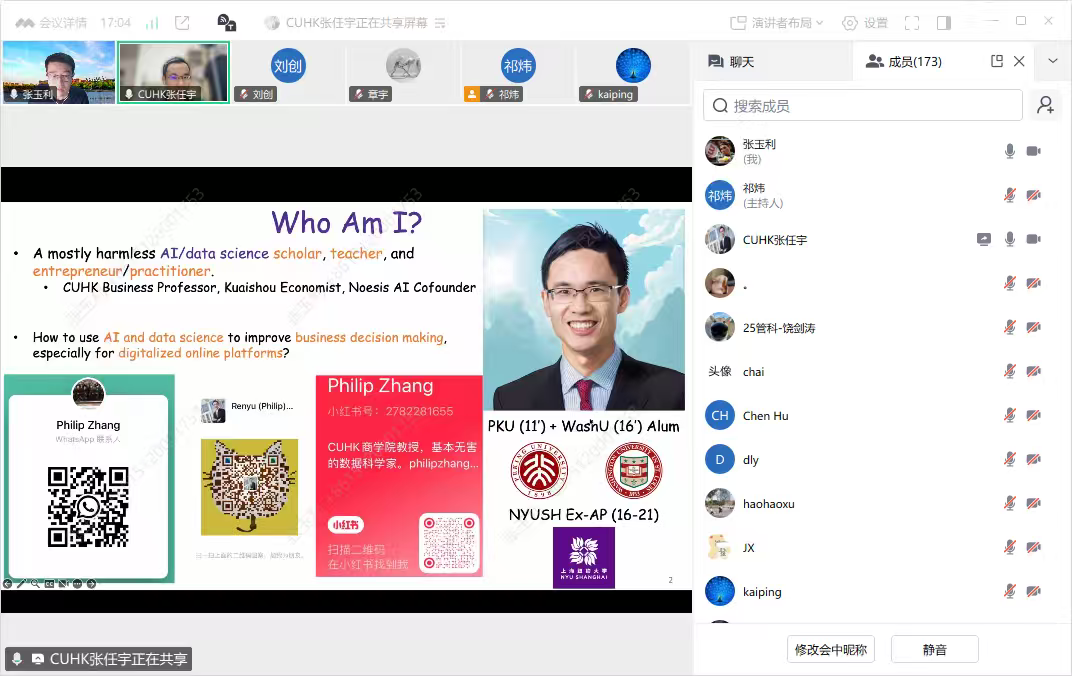The image size is (1072, 676).
Task: Click the 搜索成员 search field
Action: [863, 105]
